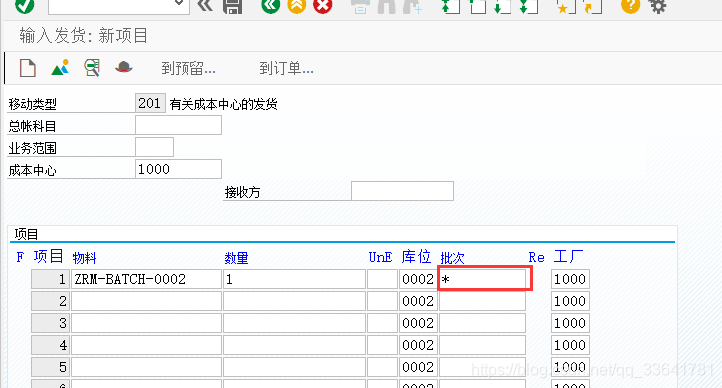The image size is (722, 388).
Task: Click the 数量 column header
Action: (x=236, y=258)
